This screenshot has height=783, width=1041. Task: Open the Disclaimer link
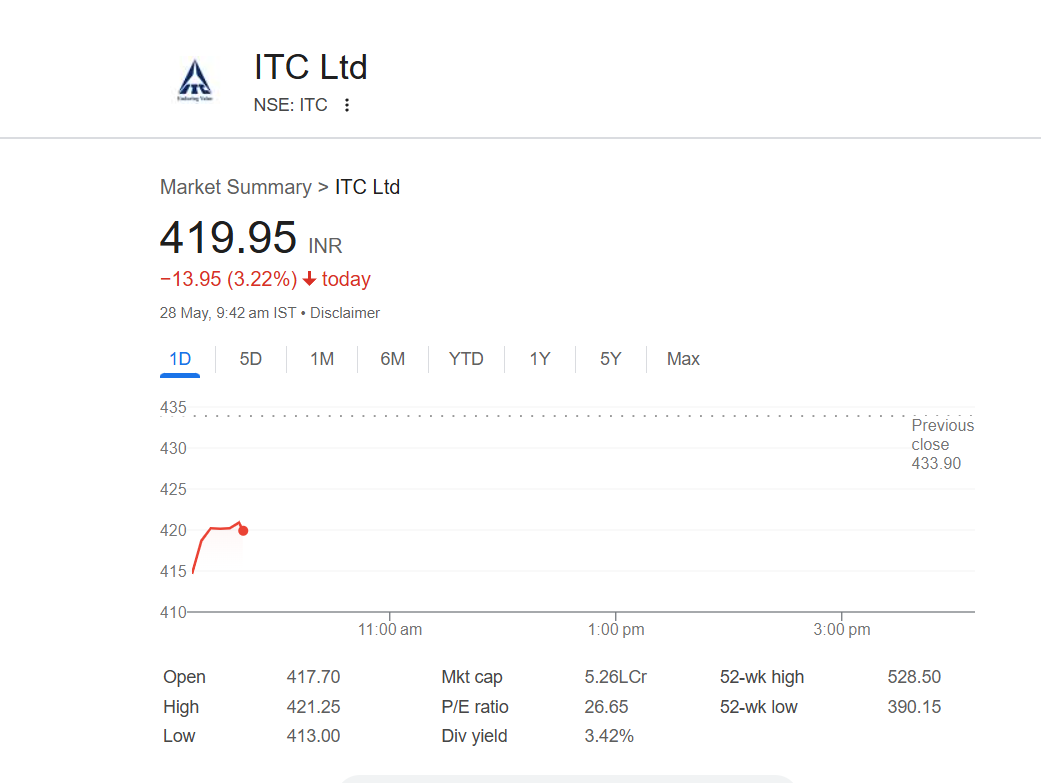click(345, 313)
